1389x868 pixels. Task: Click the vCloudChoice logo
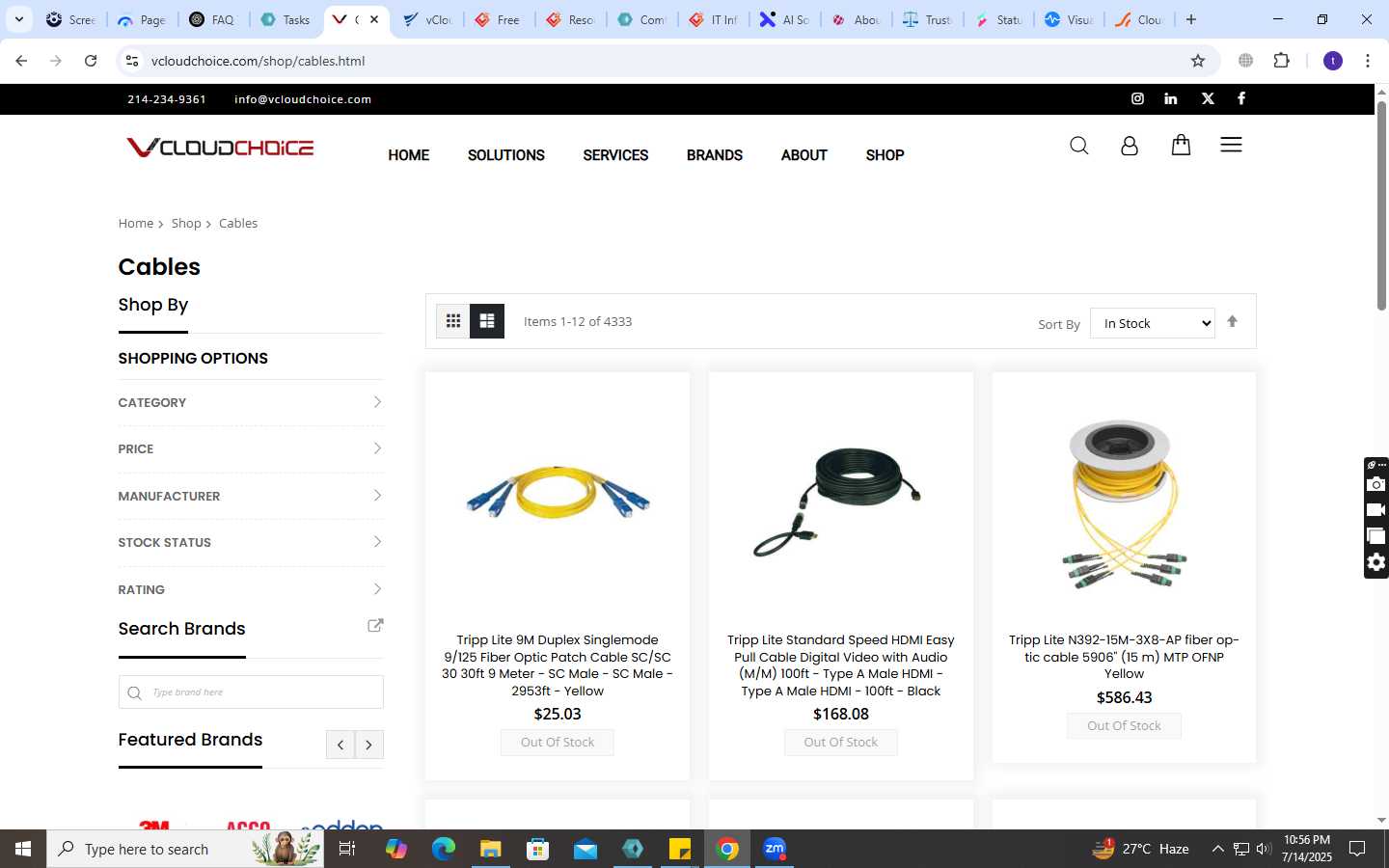pos(220,148)
